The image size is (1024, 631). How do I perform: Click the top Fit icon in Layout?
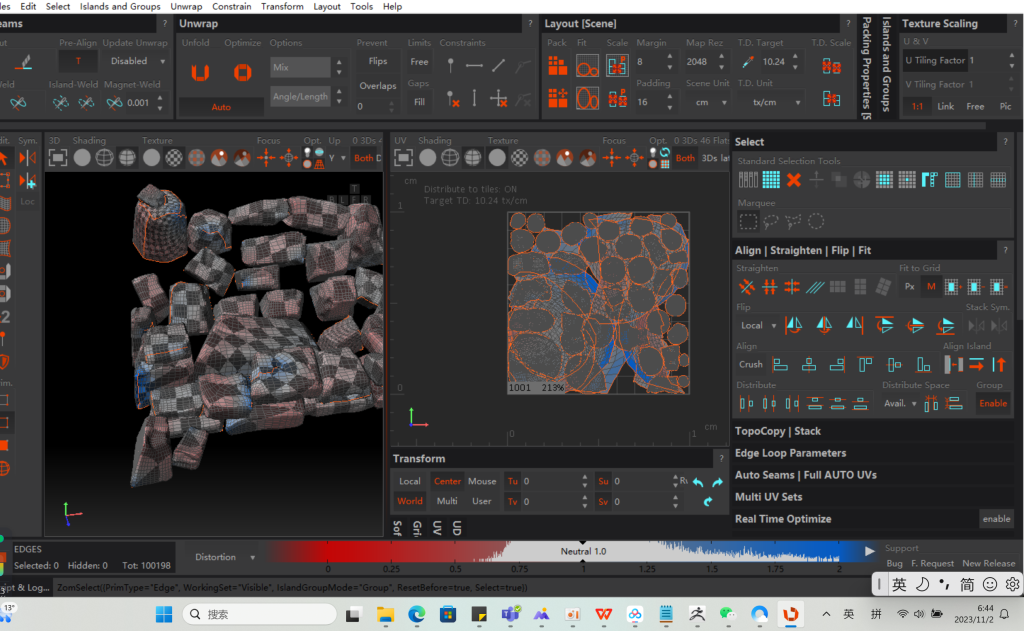[588, 66]
